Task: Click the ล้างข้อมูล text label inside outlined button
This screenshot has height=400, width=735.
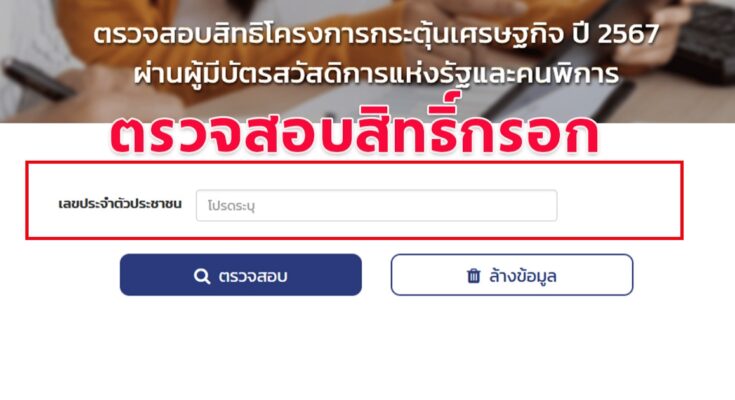Action: coord(523,276)
